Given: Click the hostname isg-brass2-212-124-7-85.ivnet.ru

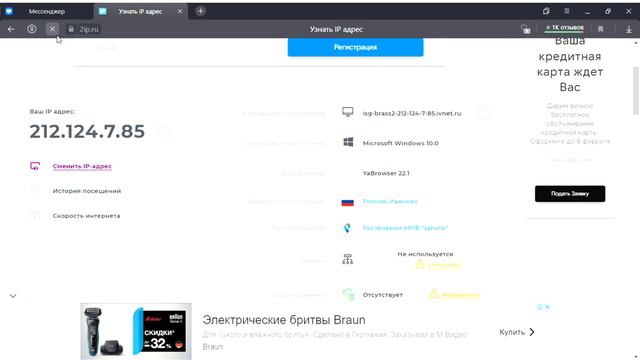Looking at the screenshot, I should click(412, 113).
